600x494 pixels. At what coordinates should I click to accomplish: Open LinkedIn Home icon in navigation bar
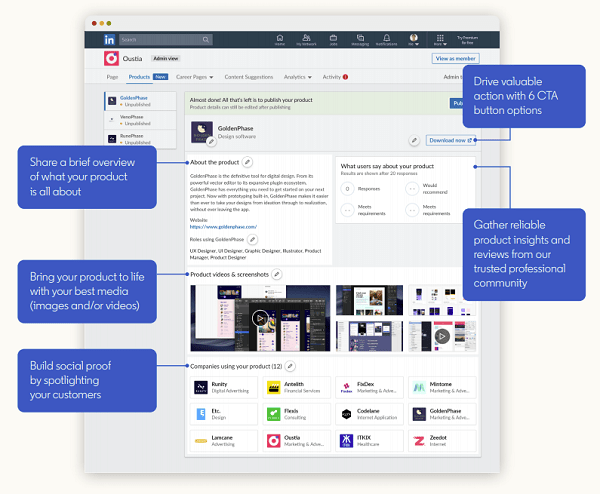(x=280, y=39)
